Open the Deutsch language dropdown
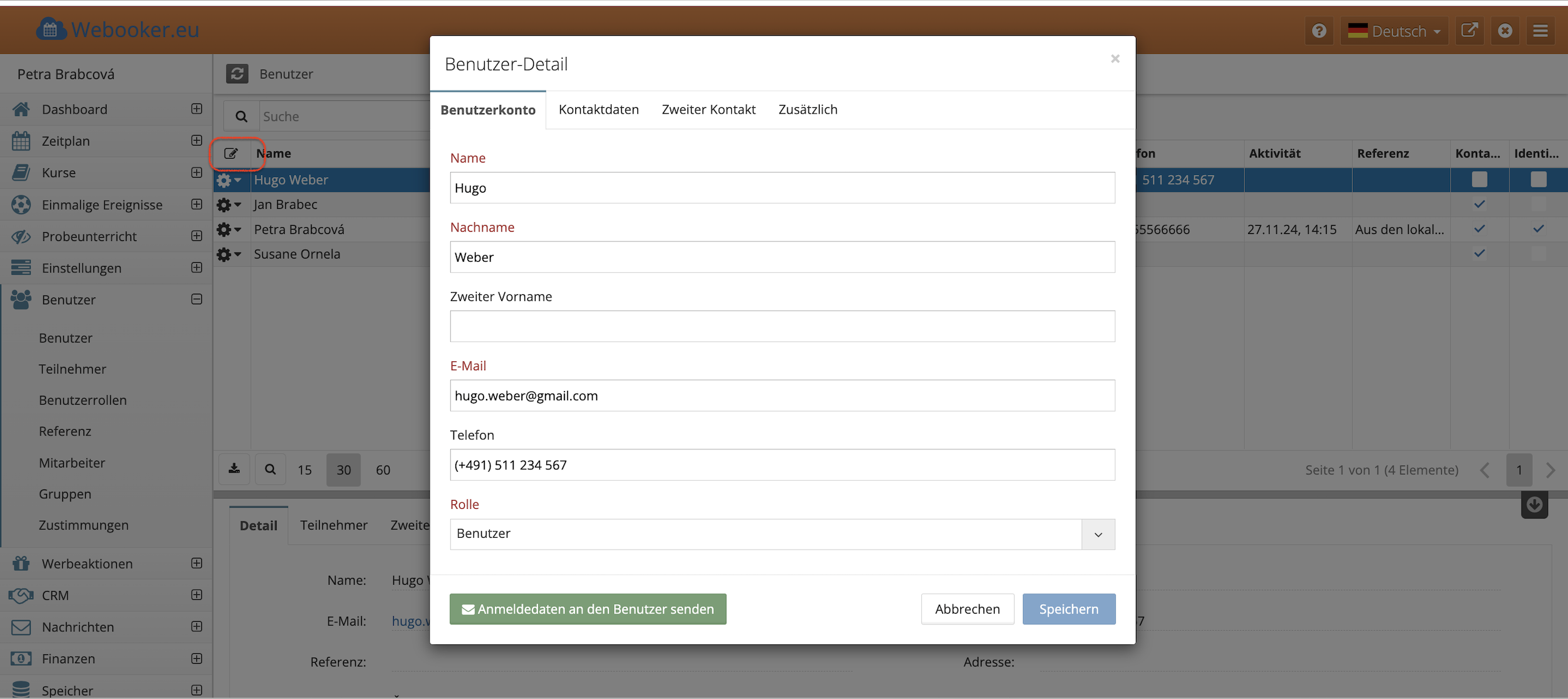Image resolution: width=1568 pixels, height=699 pixels. pyautogui.click(x=1394, y=31)
